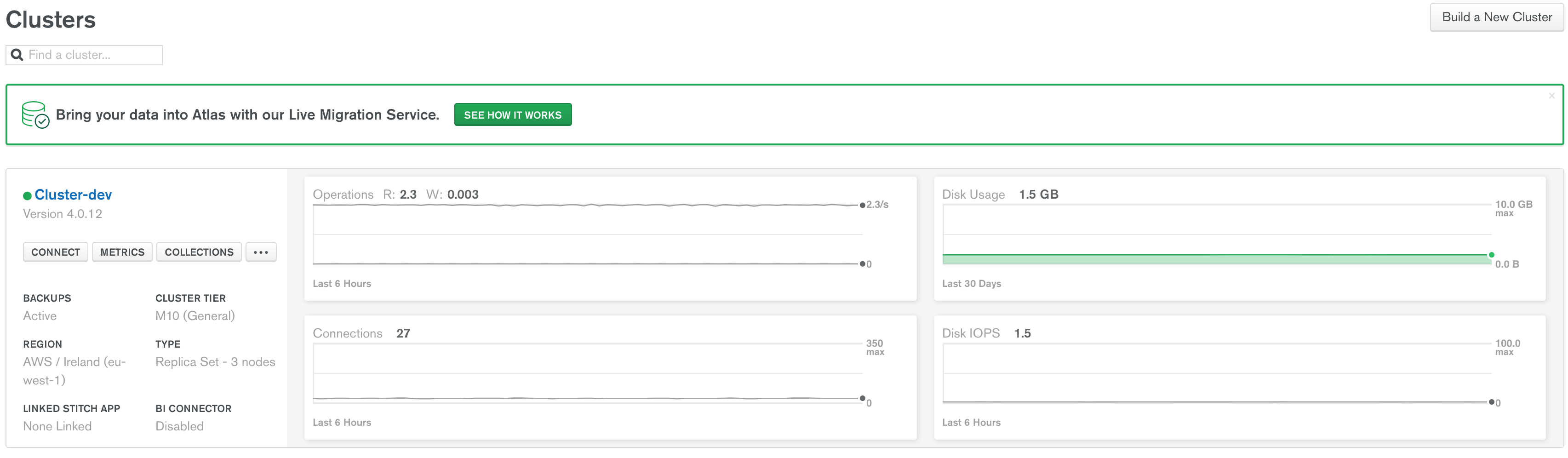Click See How It Works button

pos(513,115)
